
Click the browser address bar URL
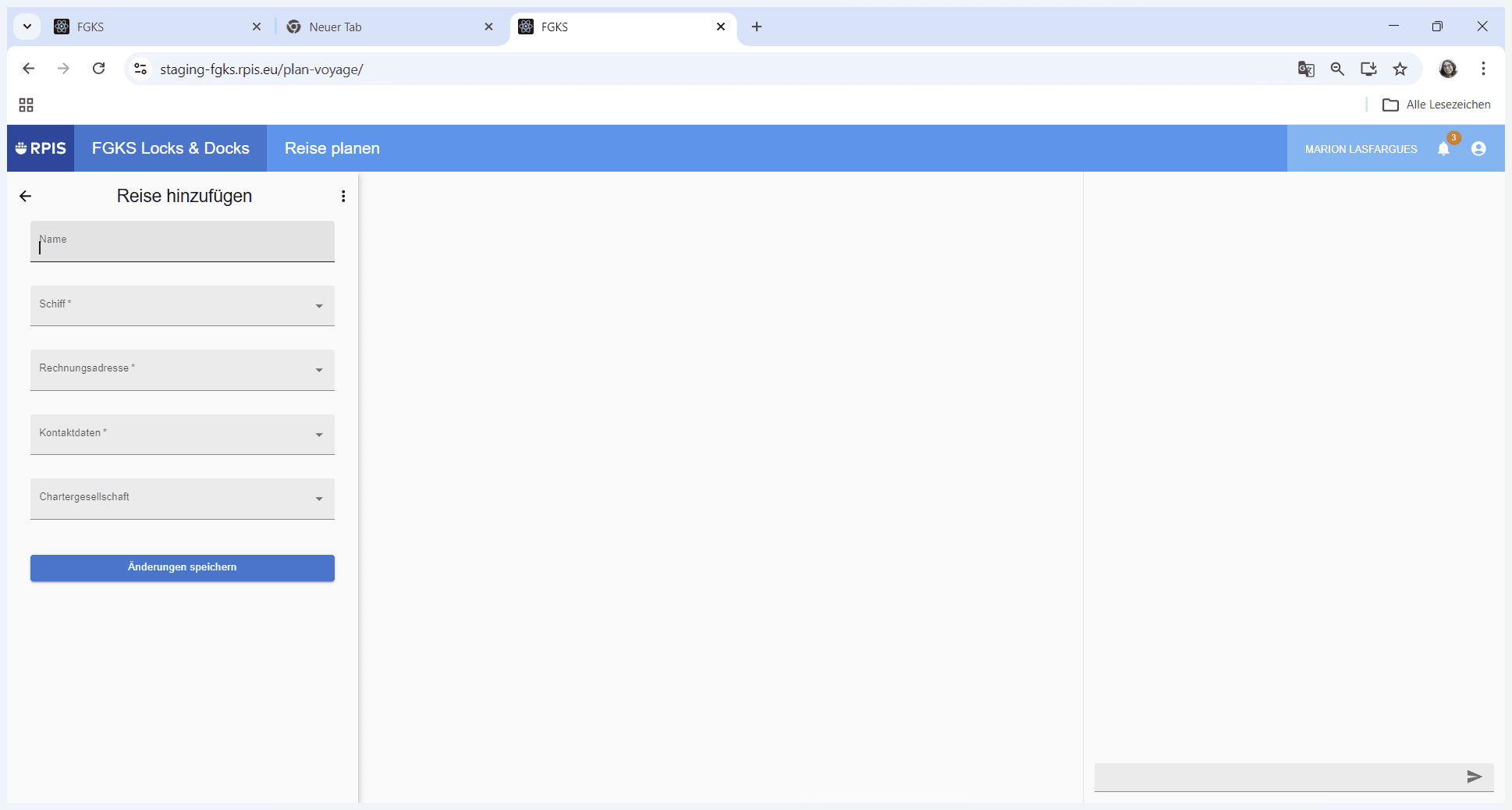pyautogui.click(x=261, y=69)
